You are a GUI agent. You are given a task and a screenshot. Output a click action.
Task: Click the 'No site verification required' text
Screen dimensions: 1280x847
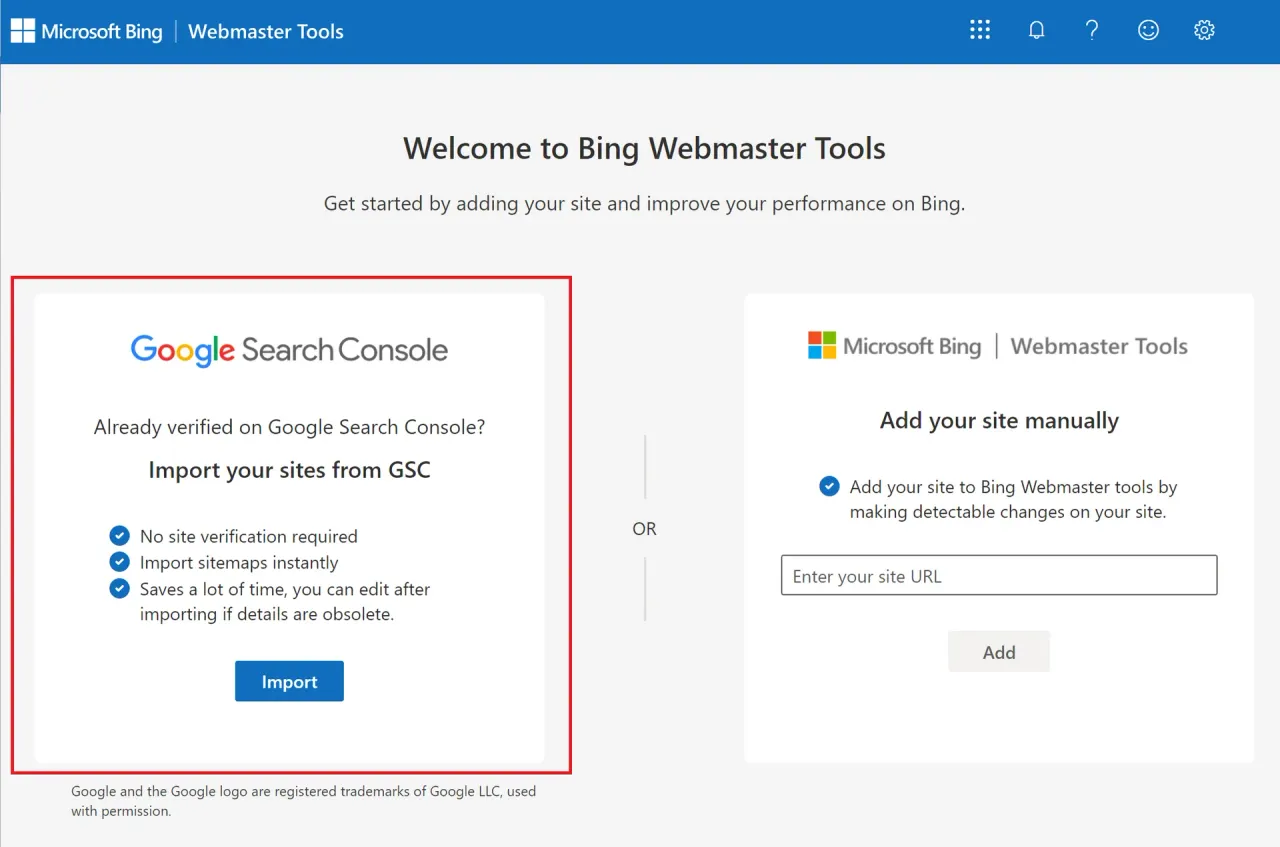(248, 536)
